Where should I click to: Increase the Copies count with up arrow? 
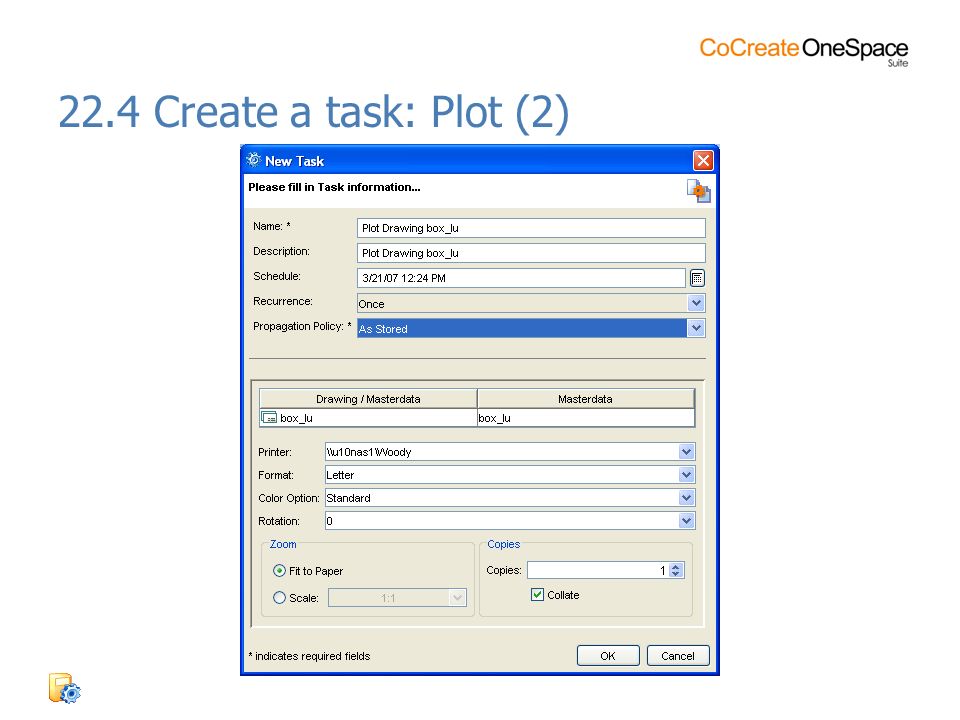click(675, 567)
